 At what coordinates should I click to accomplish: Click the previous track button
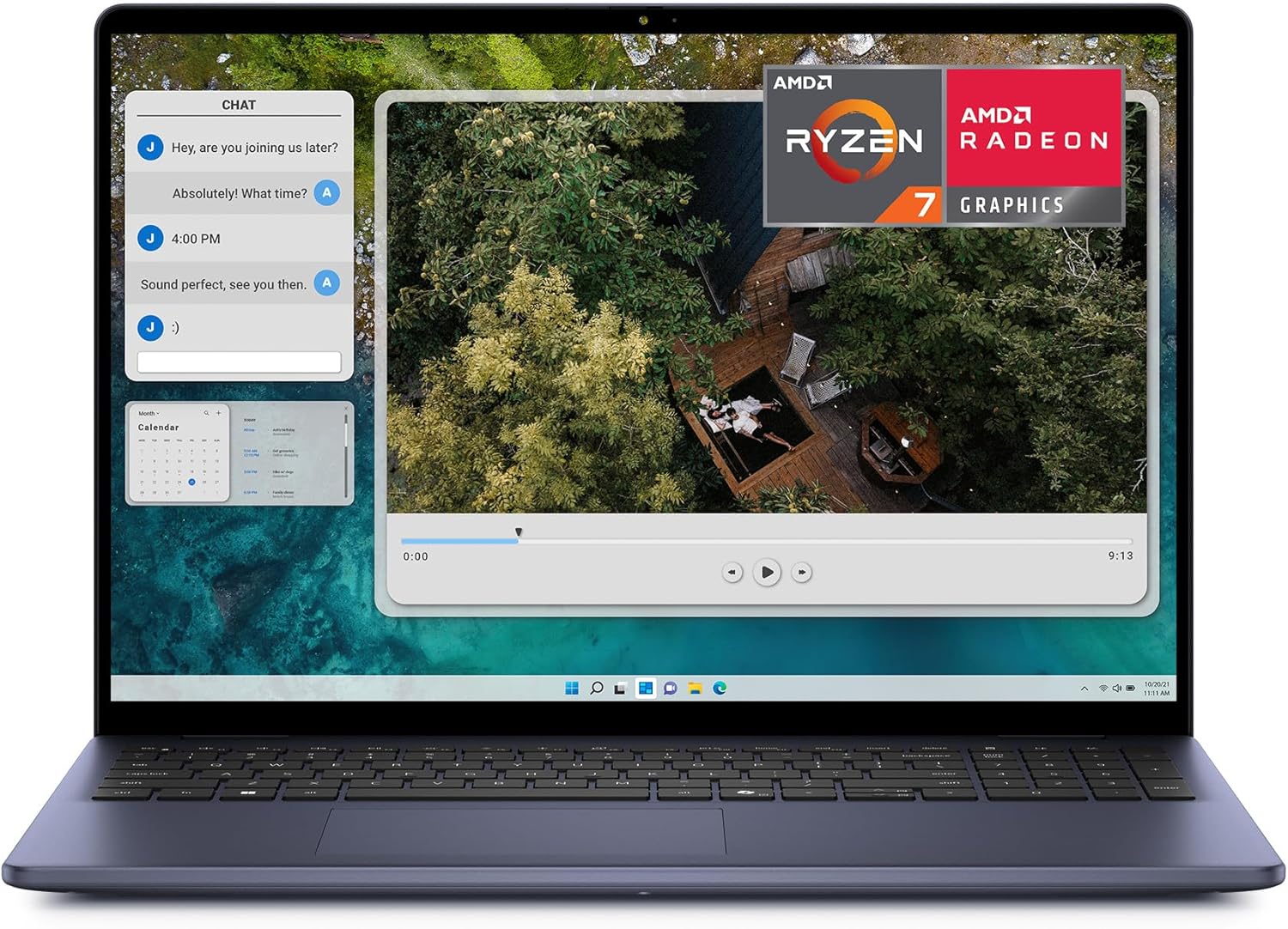[732, 572]
